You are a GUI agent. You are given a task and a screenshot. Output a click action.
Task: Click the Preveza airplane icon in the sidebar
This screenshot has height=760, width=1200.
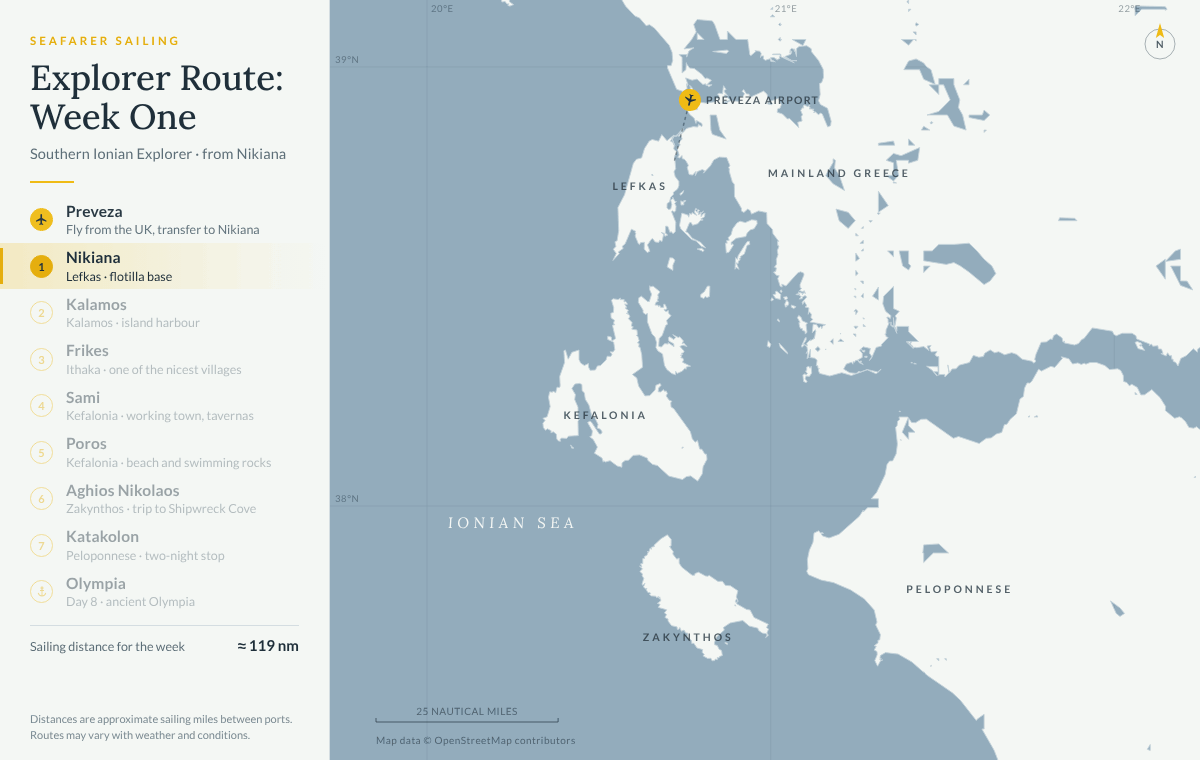pyautogui.click(x=41, y=219)
